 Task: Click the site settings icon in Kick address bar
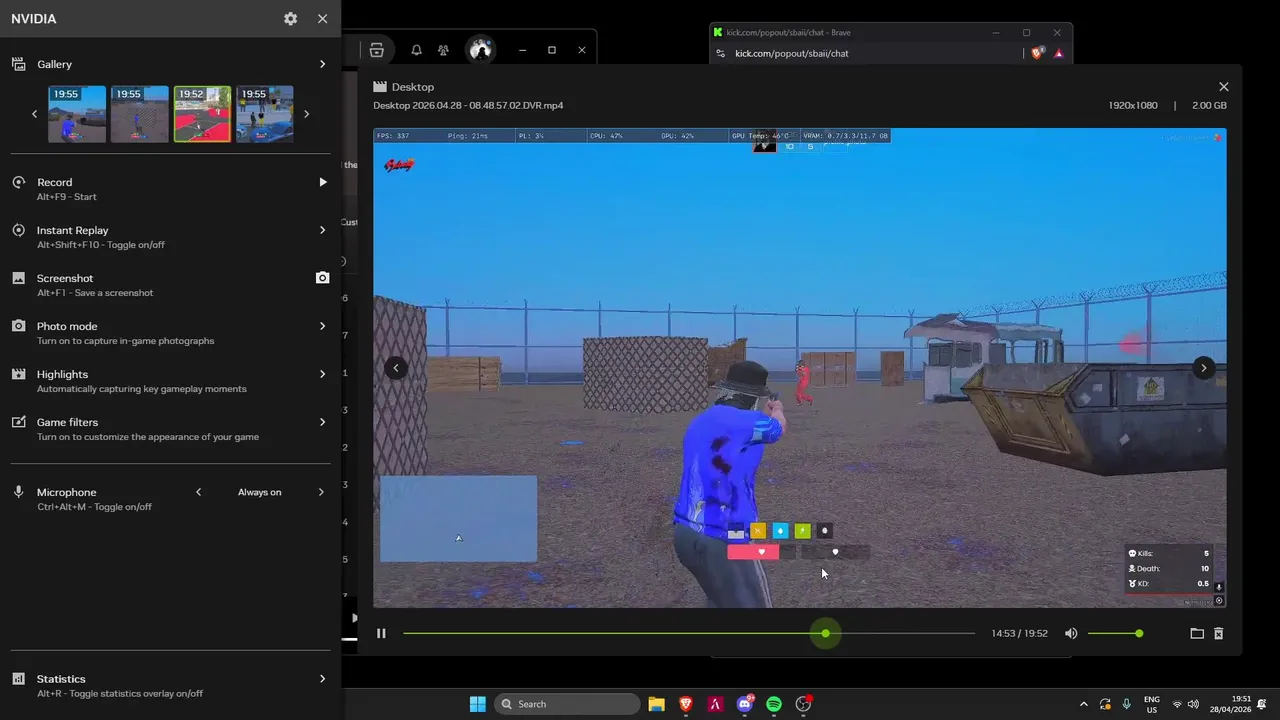tap(720, 53)
